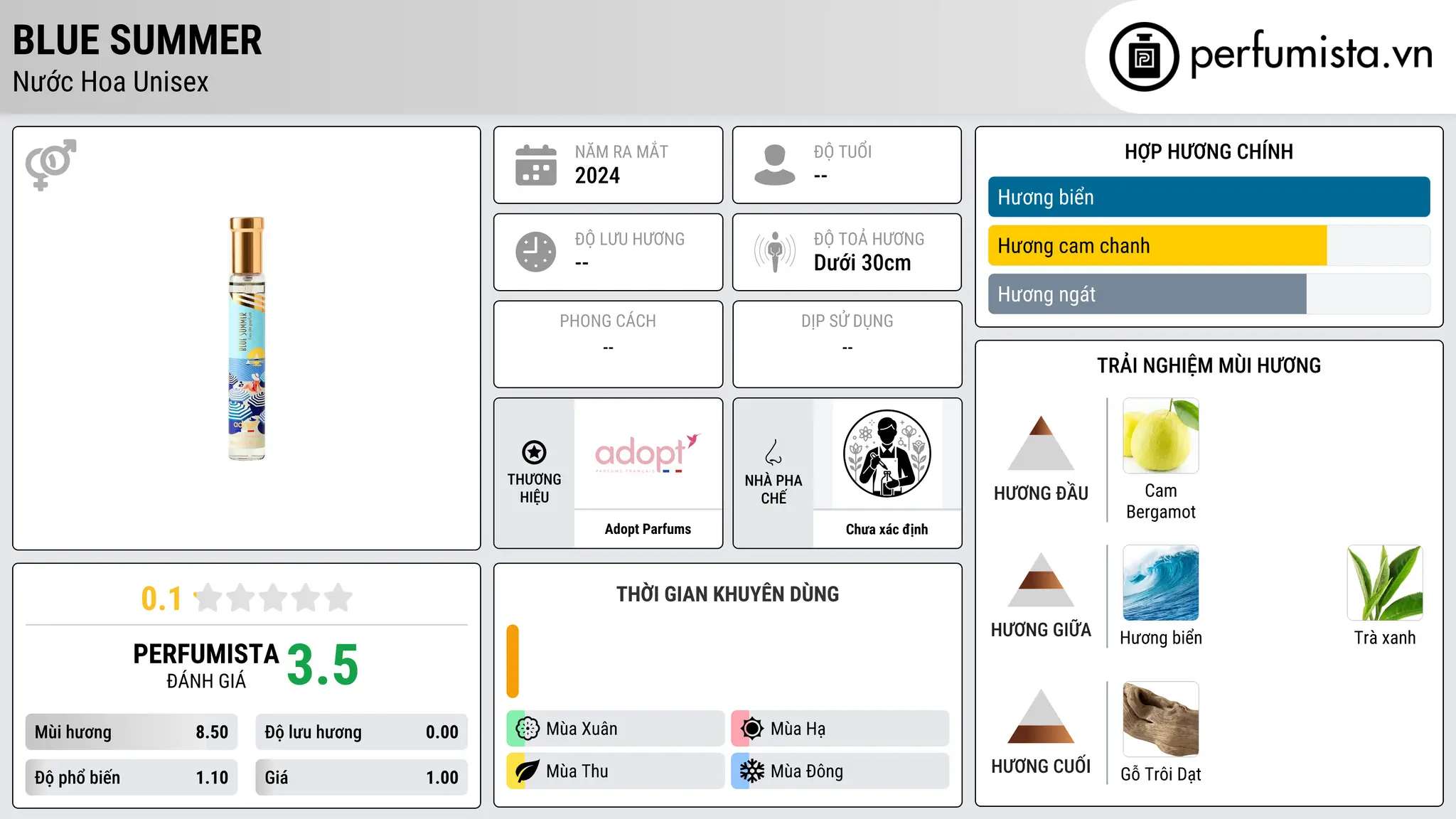Click the BLUE SUMMER title
1456x819 pixels.
(137, 40)
